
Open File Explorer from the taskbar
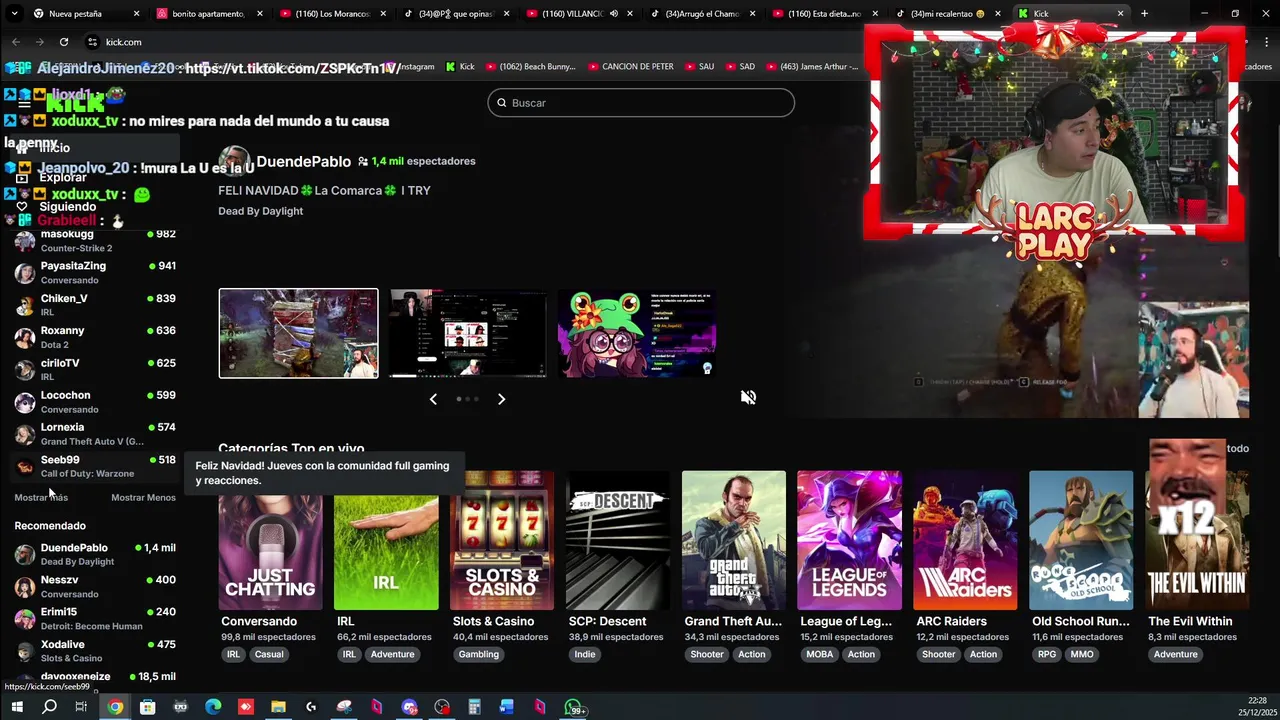[278, 707]
